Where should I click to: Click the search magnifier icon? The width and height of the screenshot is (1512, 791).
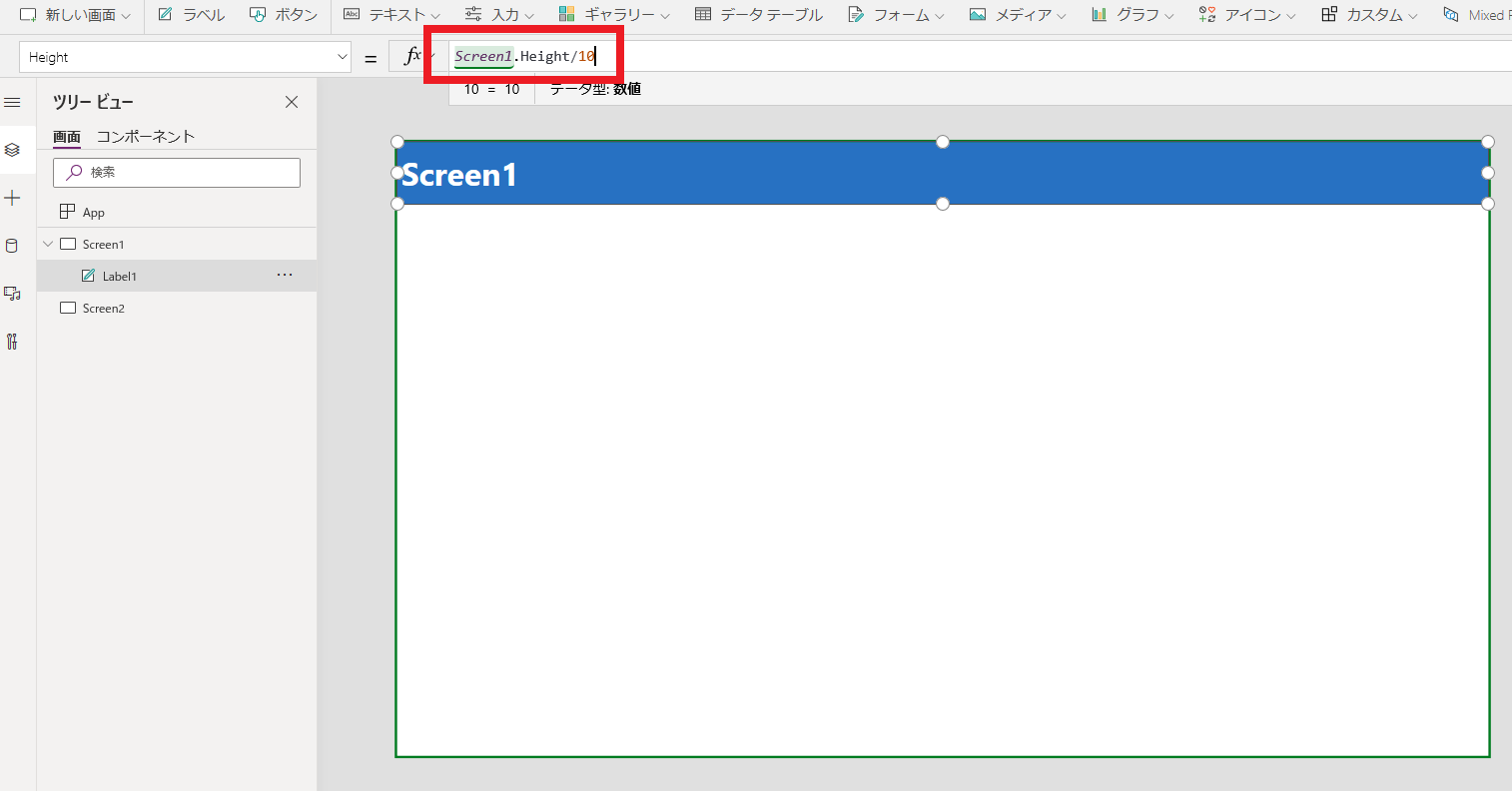[74, 172]
